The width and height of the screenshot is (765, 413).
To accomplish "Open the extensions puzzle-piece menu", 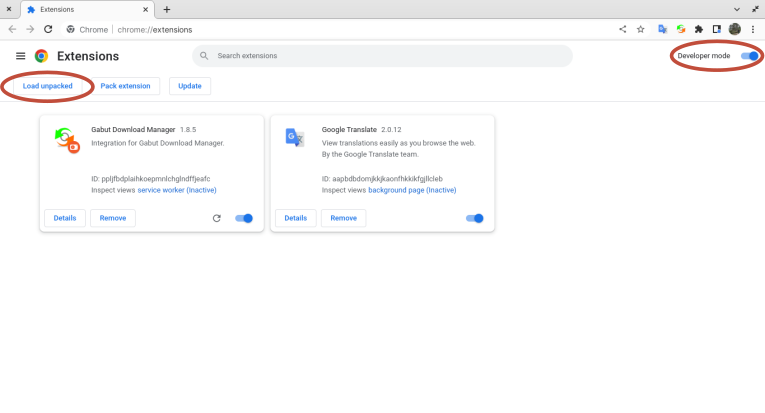I will 699,29.
